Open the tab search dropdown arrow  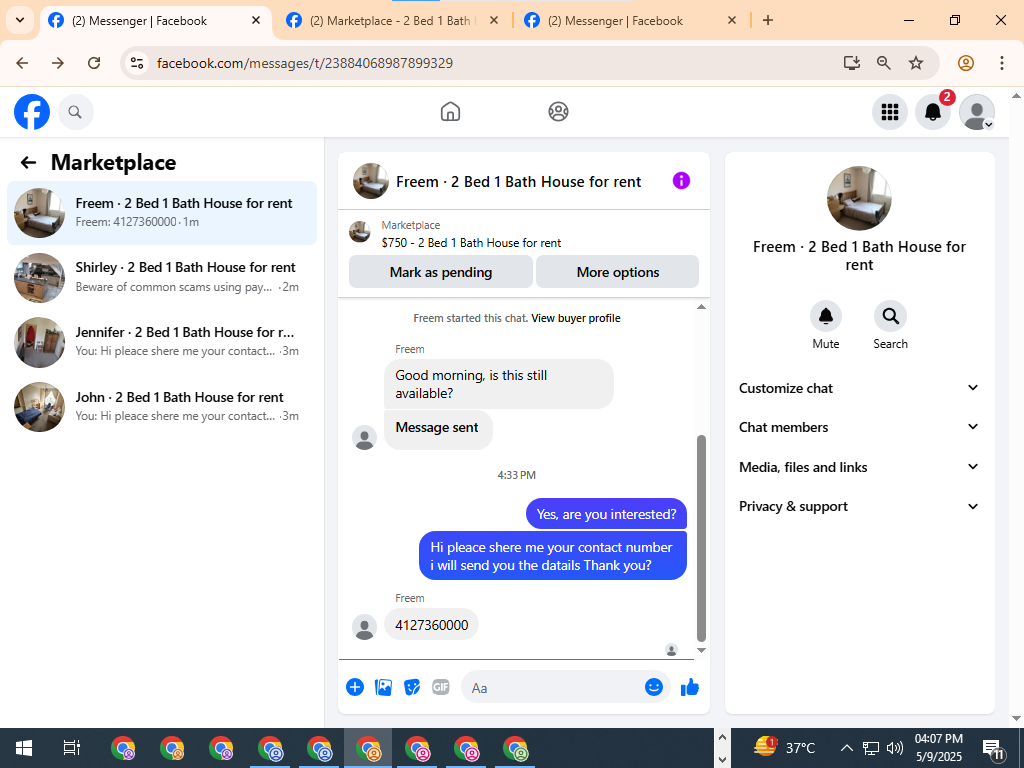click(x=20, y=20)
